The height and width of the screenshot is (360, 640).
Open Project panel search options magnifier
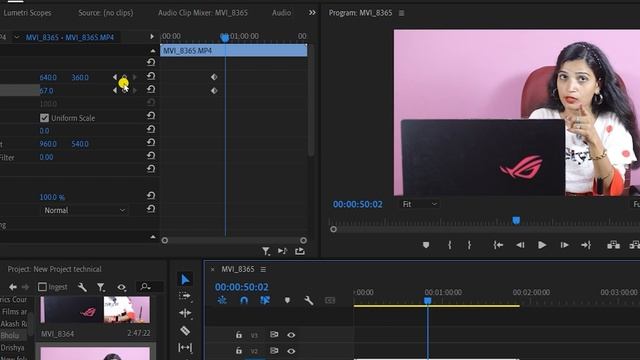(145, 287)
